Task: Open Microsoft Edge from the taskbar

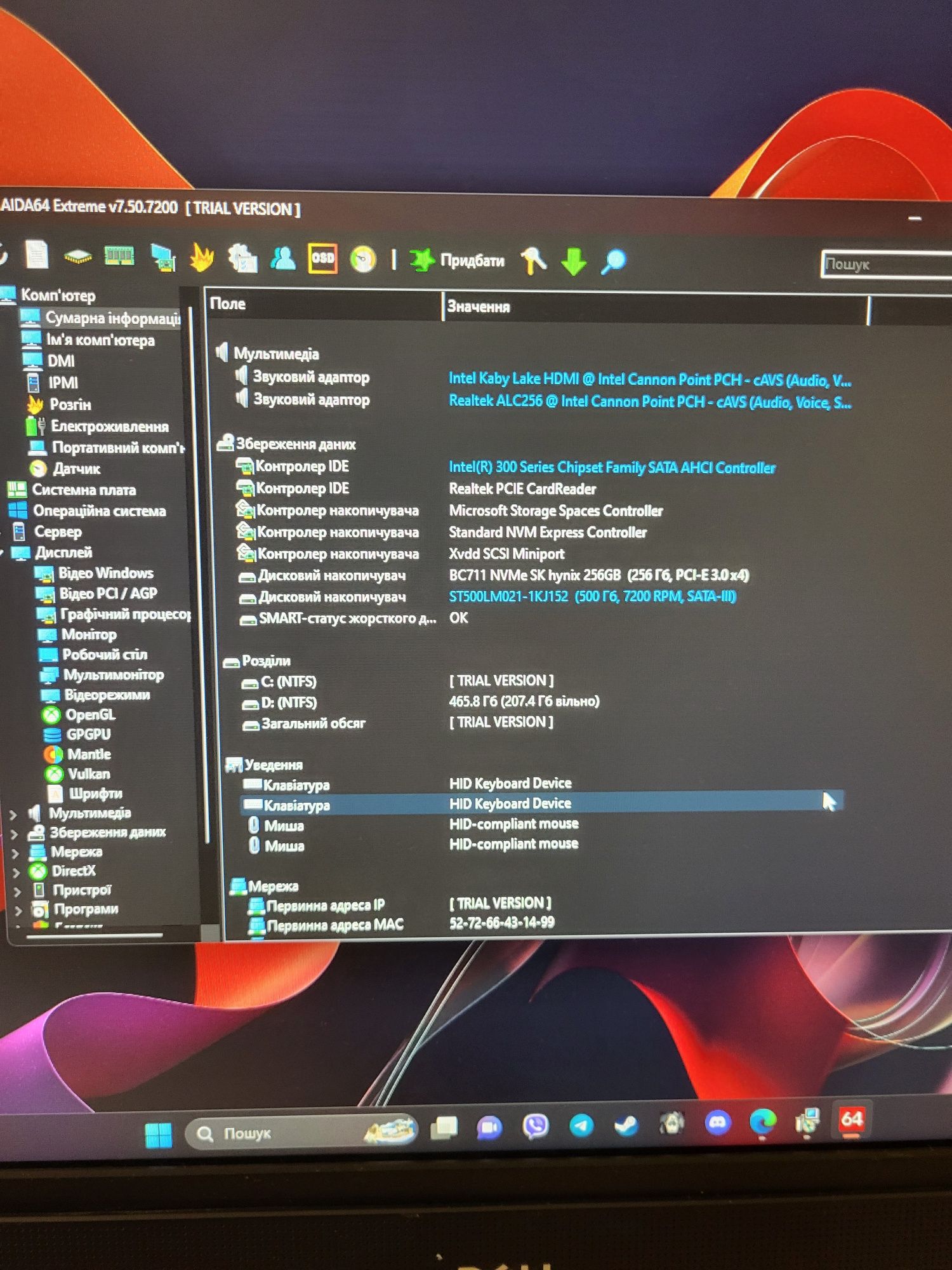Action: [x=762, y=1122]
